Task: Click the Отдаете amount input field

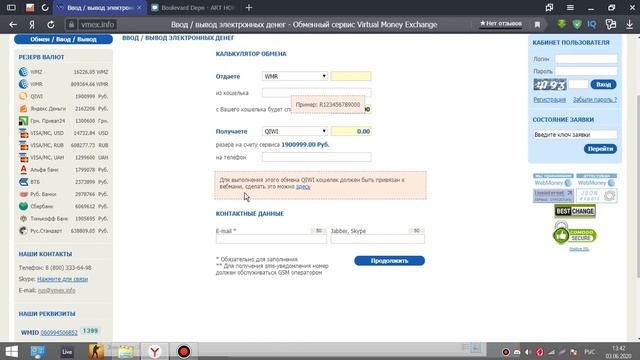Action: point(351,76)
